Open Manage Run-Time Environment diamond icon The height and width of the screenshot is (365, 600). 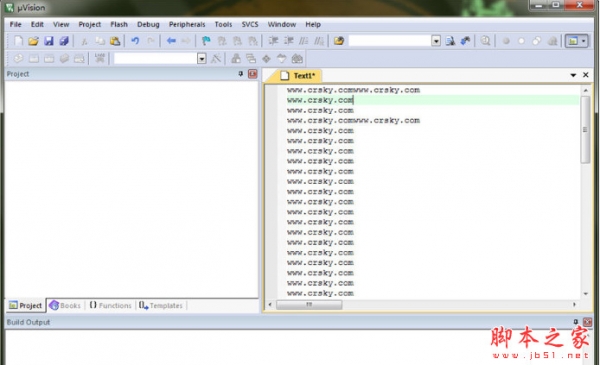point(266,59)
